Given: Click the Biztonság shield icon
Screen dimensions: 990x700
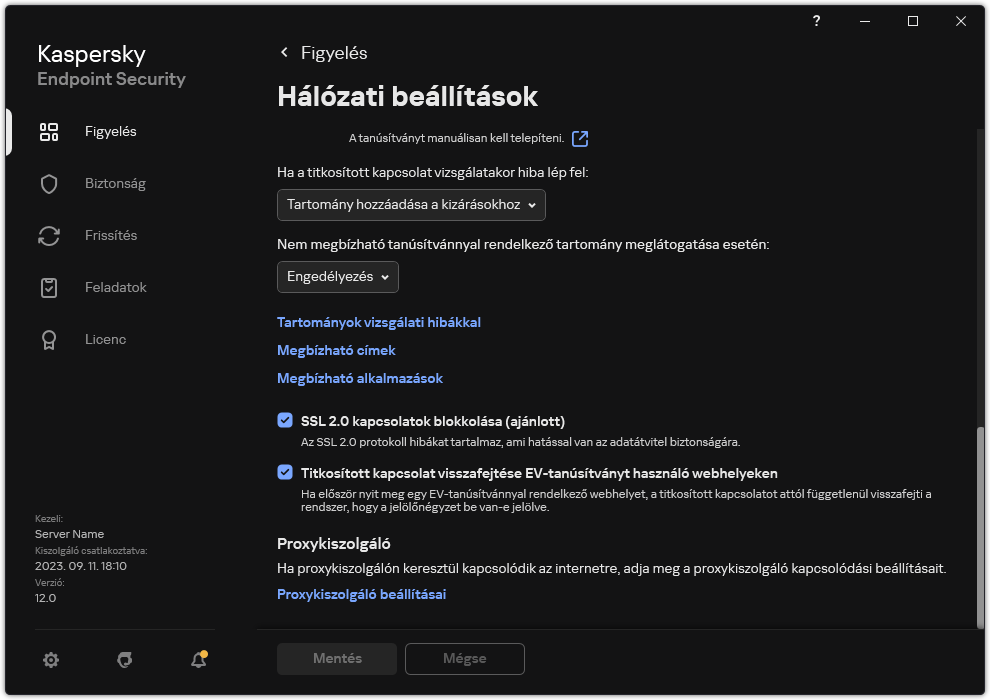Looking at the screenshot, I should click(49, 183).
